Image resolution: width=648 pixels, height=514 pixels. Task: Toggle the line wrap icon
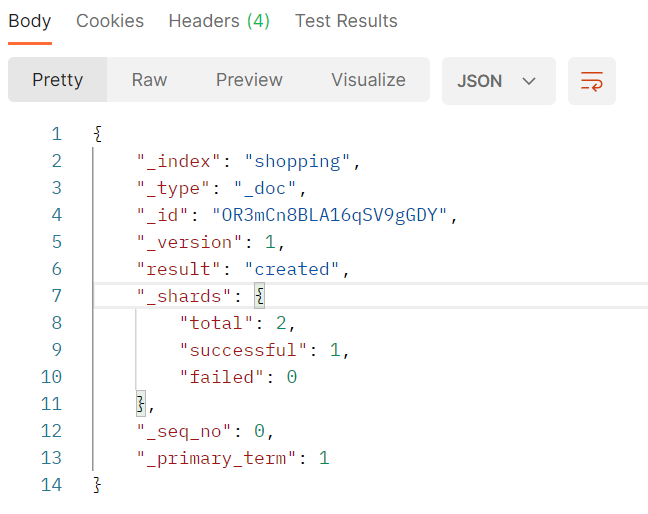[591, 81]
